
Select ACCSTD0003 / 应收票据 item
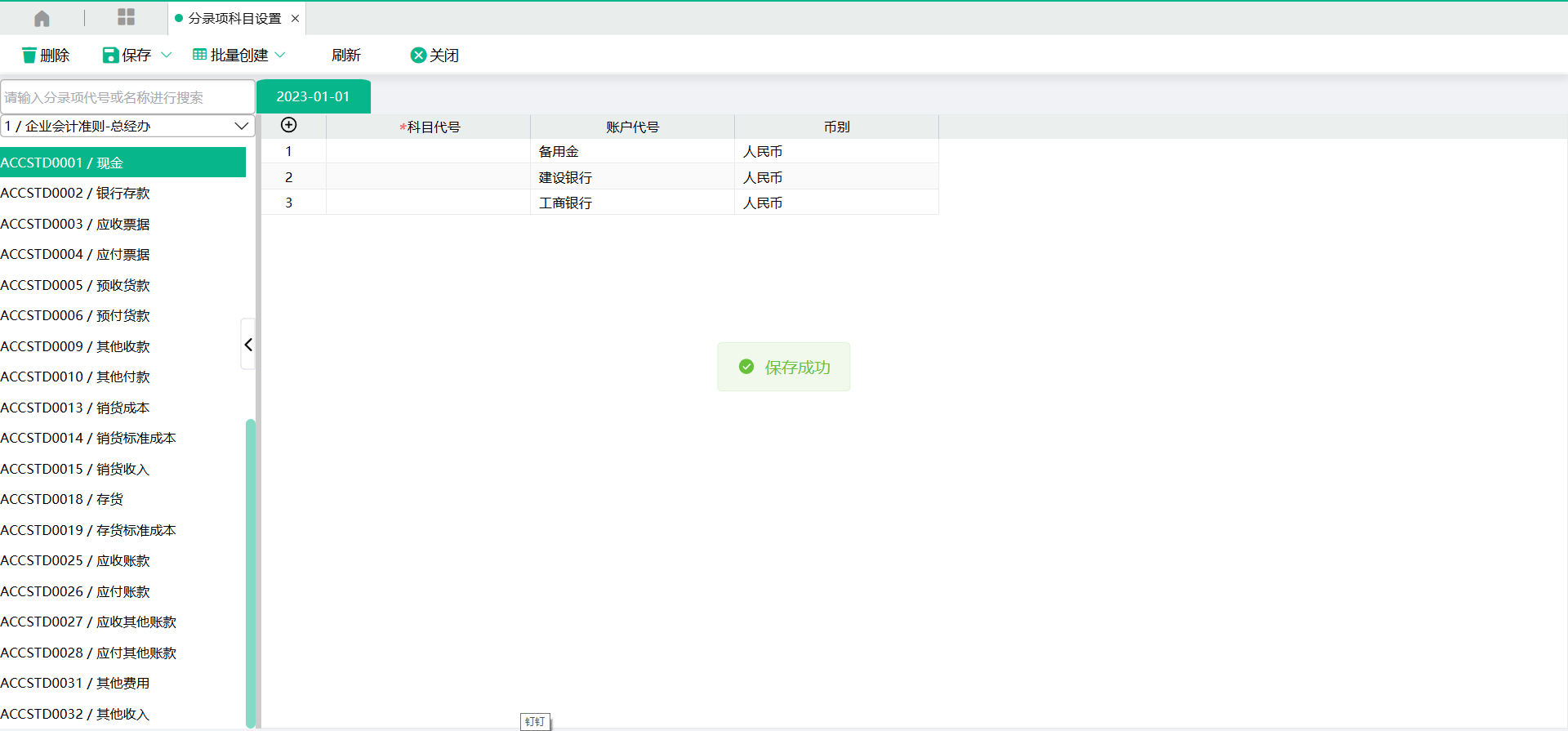click(x=122, y=224)
